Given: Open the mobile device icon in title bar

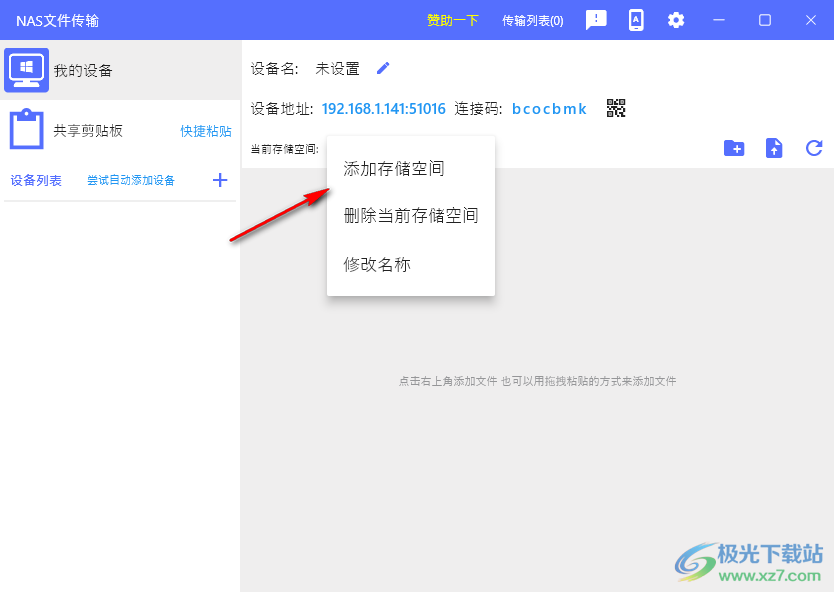Looking at the screenshot, I should tap(636, 20).
